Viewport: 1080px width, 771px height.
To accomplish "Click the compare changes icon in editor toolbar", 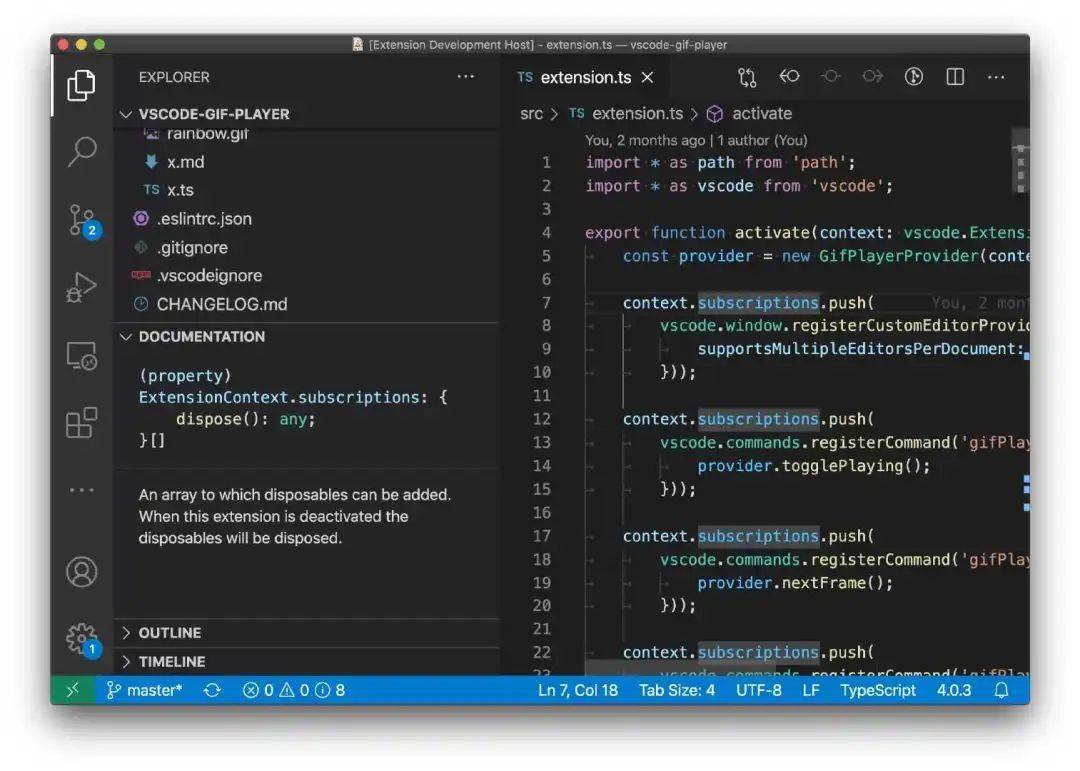I will click(747, 77).
